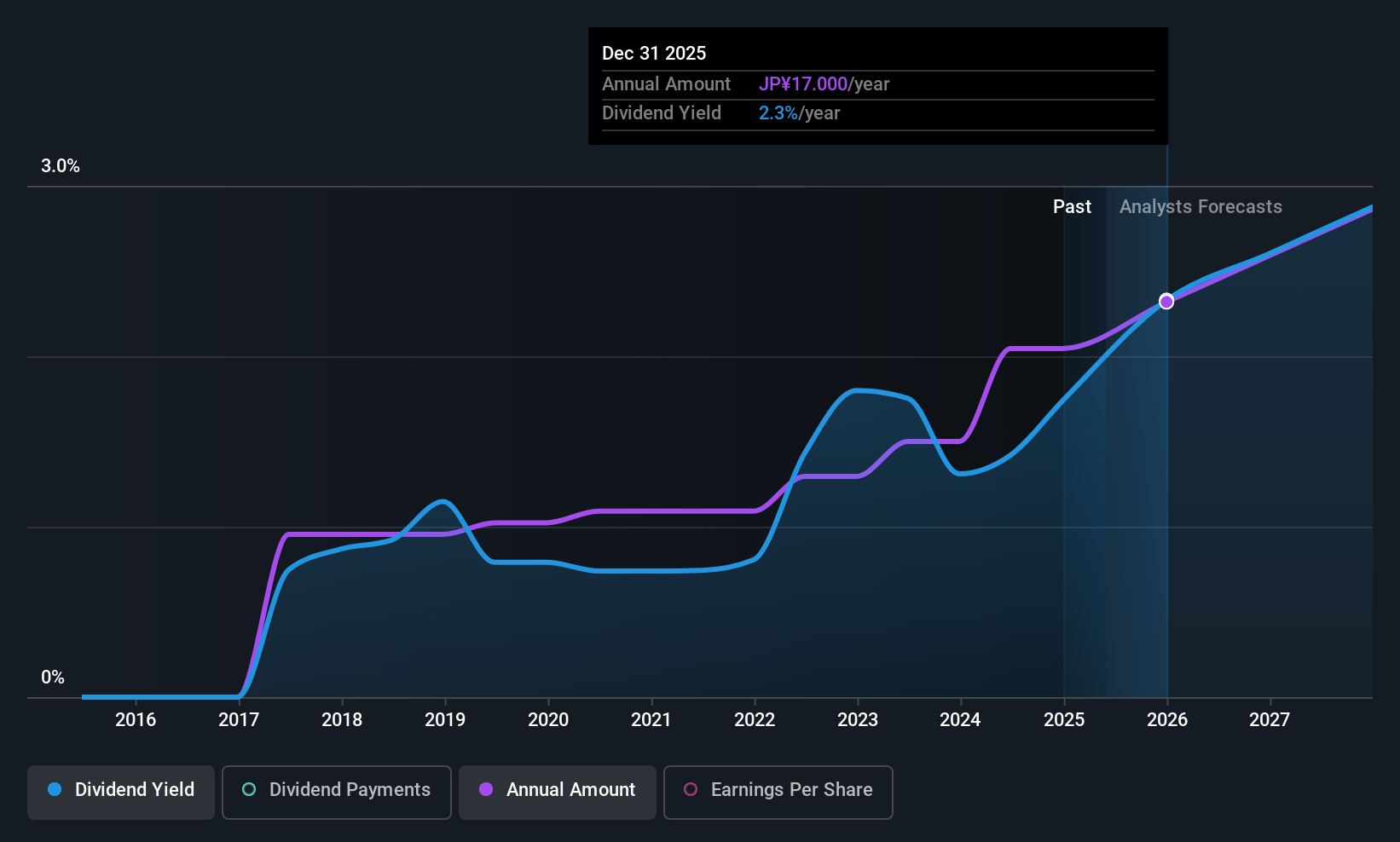Enable the Dividend Payments series
This screenshot has width=1400, height=842.
coord(337,793)
